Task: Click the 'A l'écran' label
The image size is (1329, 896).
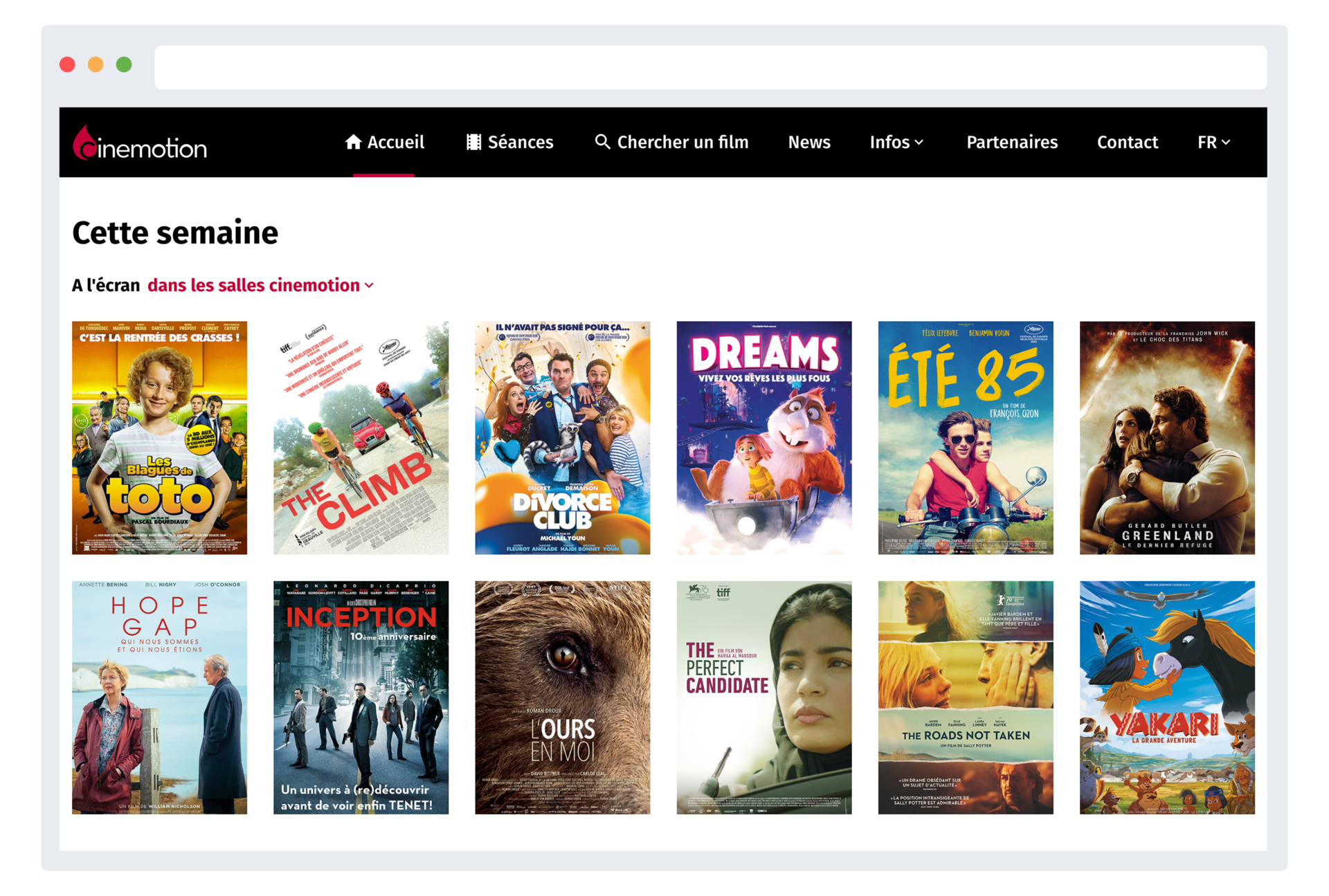Action: 106,285
